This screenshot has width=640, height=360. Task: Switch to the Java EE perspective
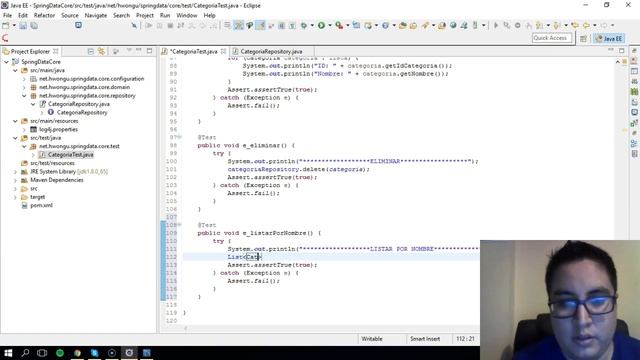[x=609, y=38]
